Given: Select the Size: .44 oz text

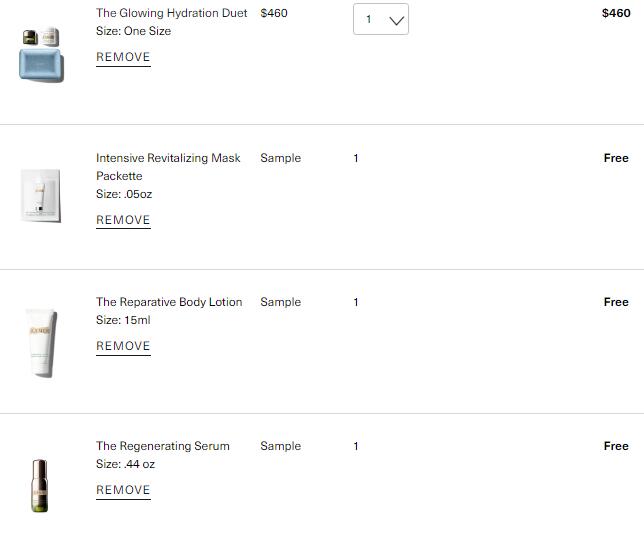Looking at the screenshot, I should click(125, 464).
